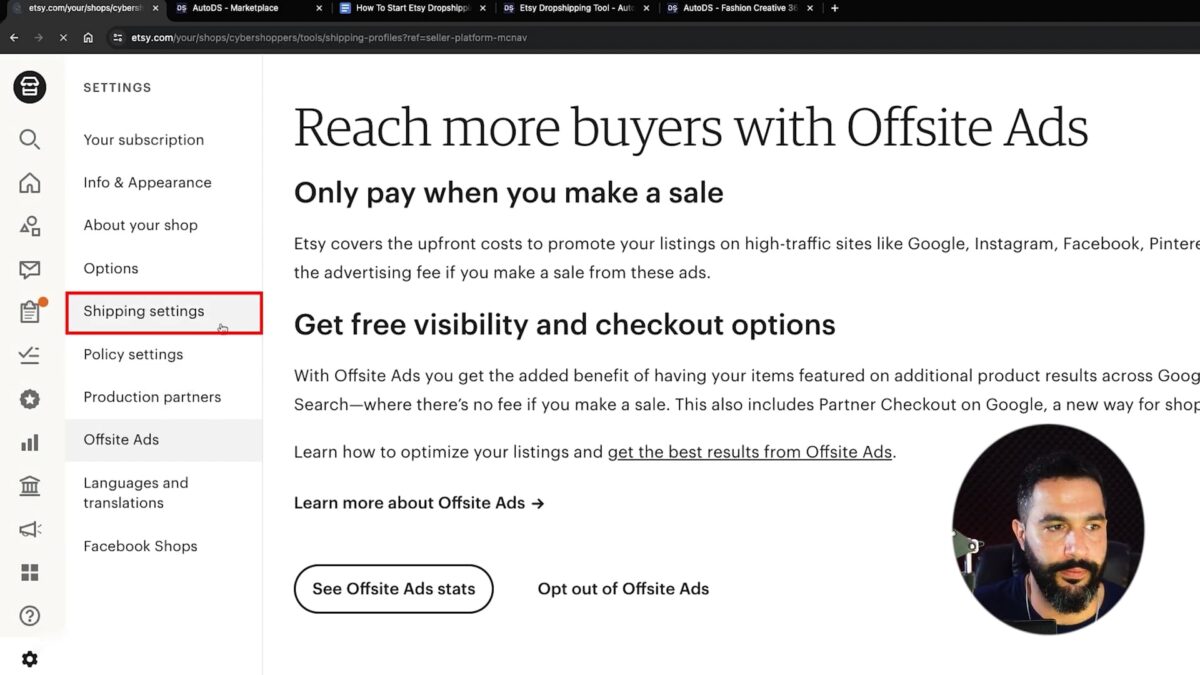Open the Settings gear icon
Screen dimensions: 1200x675
[x=30, y=659]
